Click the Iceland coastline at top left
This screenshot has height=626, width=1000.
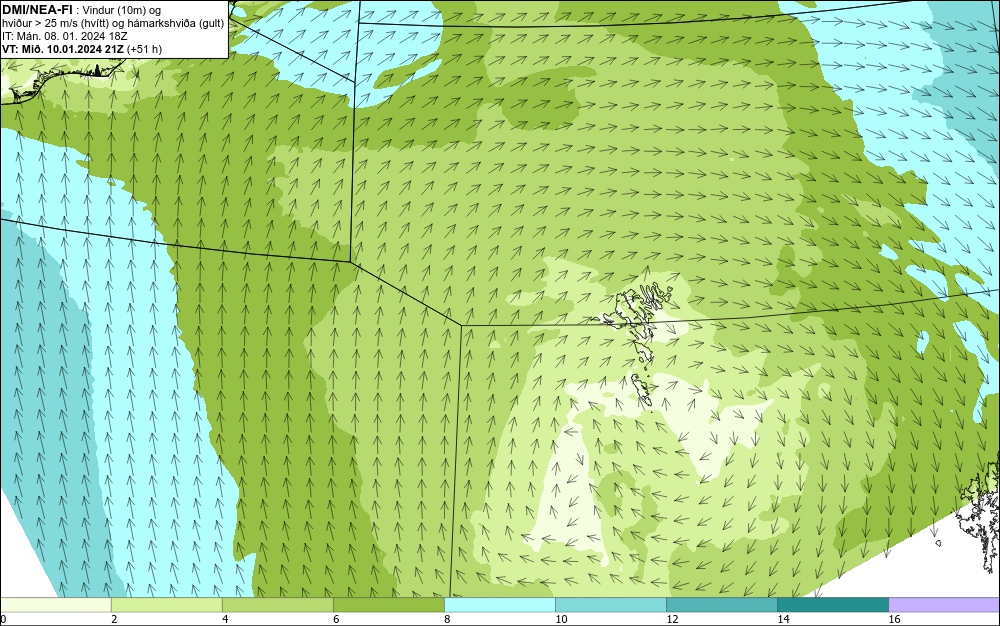coord(64,80)
